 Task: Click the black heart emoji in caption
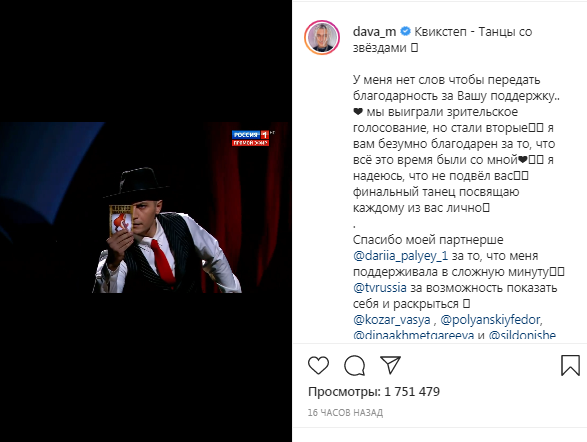coord(358,112)
